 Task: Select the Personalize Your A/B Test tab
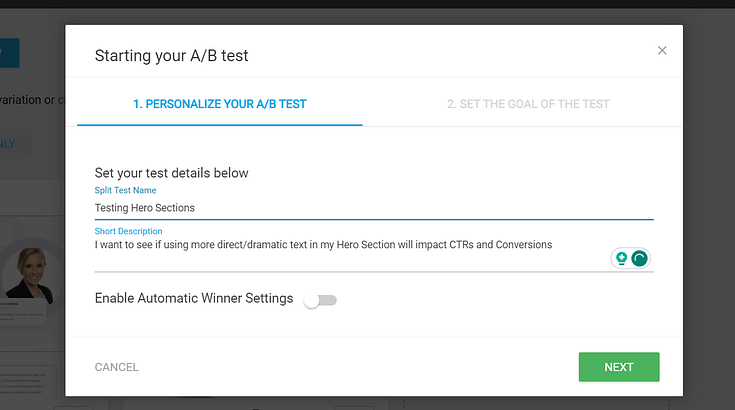click(220, 104)
